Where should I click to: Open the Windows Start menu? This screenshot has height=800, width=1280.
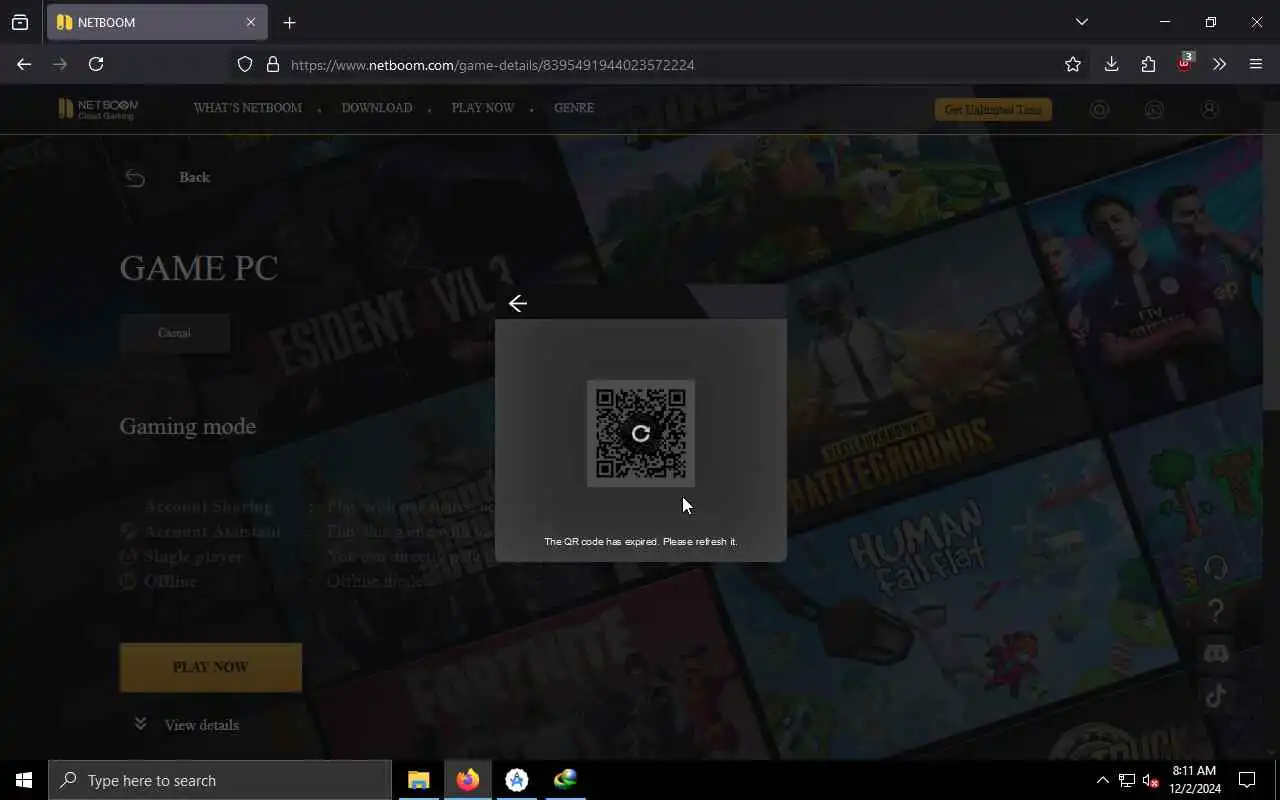tap(24, 780)
